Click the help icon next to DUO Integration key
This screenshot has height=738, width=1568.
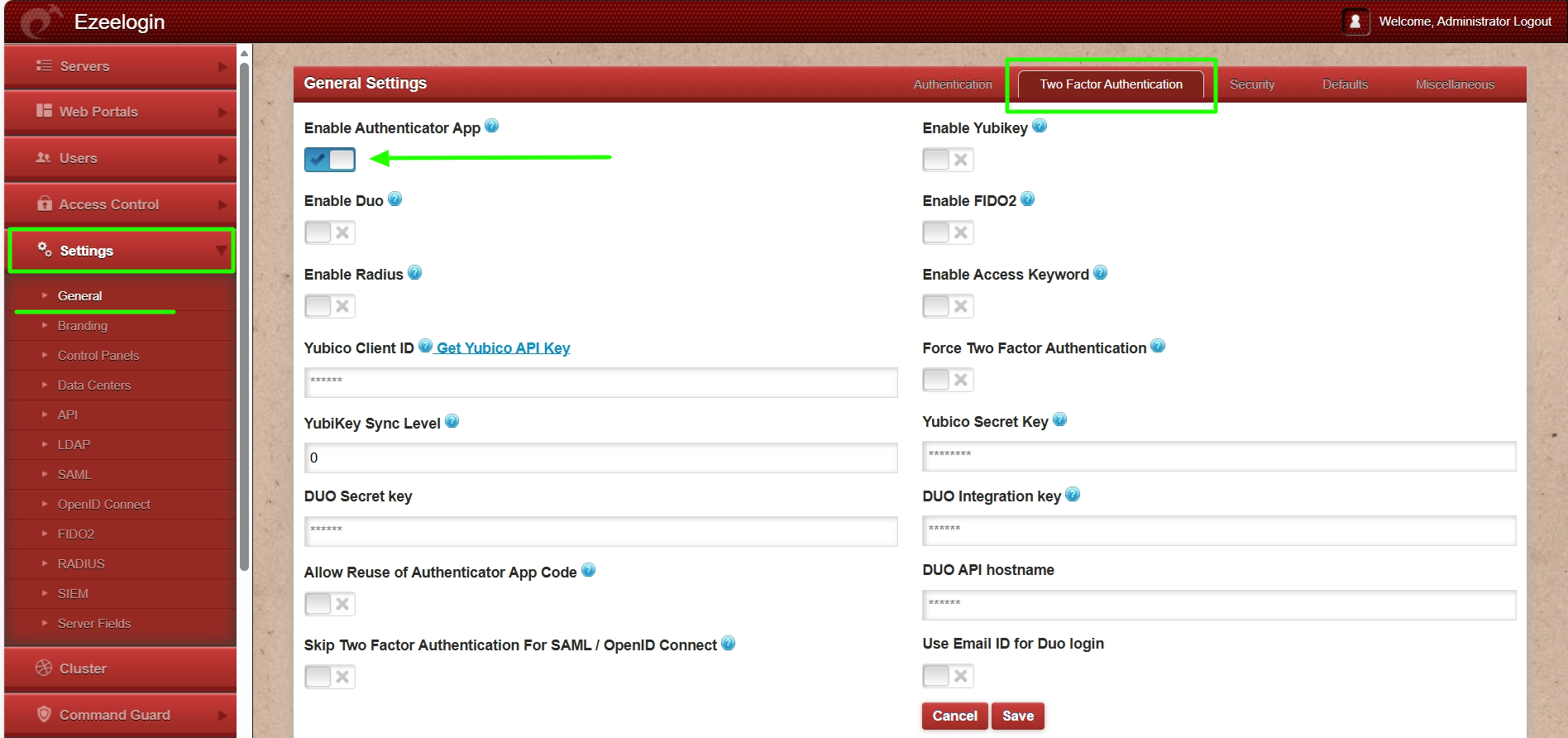(1073, 495)
